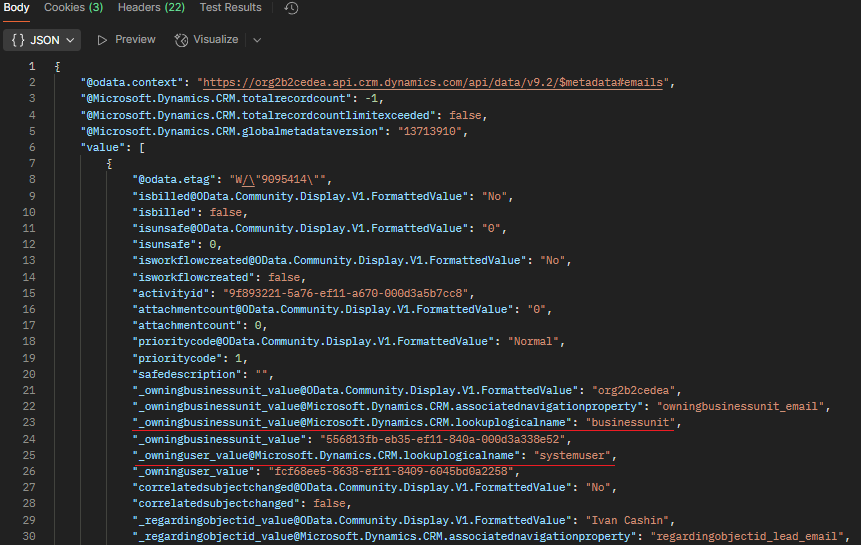
Task: Click the Visualize sparkle icon
Action: pos(181,40)
